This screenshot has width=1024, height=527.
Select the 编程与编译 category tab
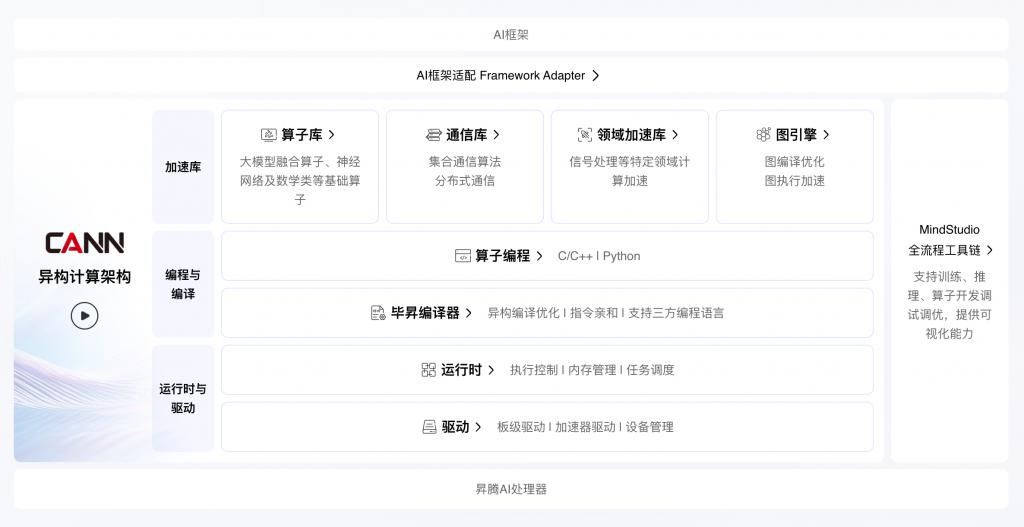click(x=183, y=284)
